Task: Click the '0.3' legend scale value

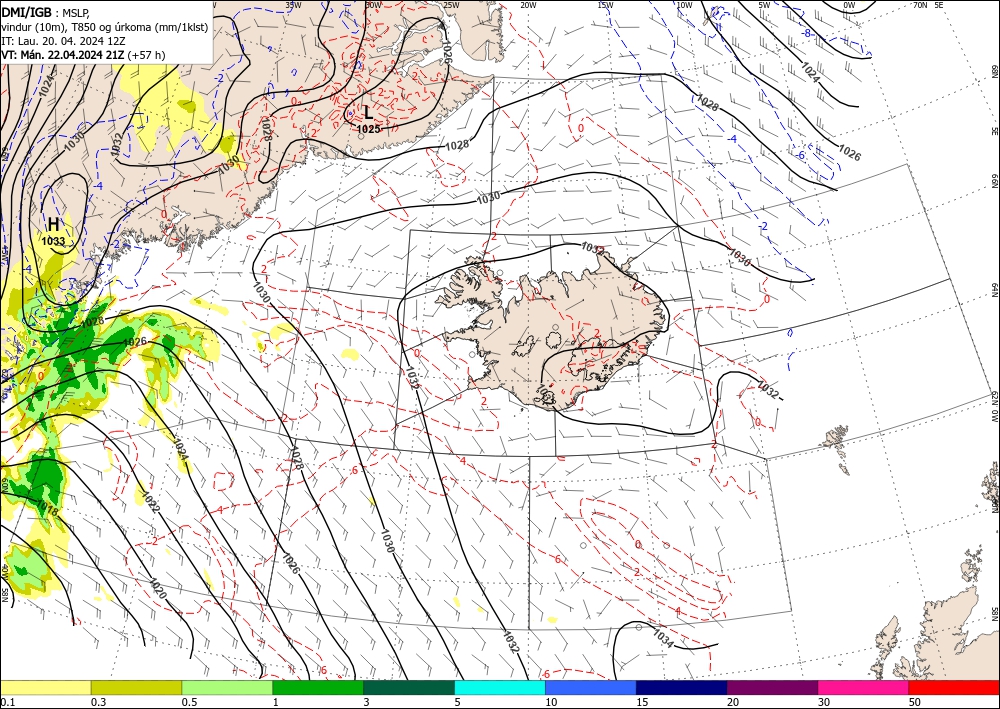Action: click(x=98, y=701)
